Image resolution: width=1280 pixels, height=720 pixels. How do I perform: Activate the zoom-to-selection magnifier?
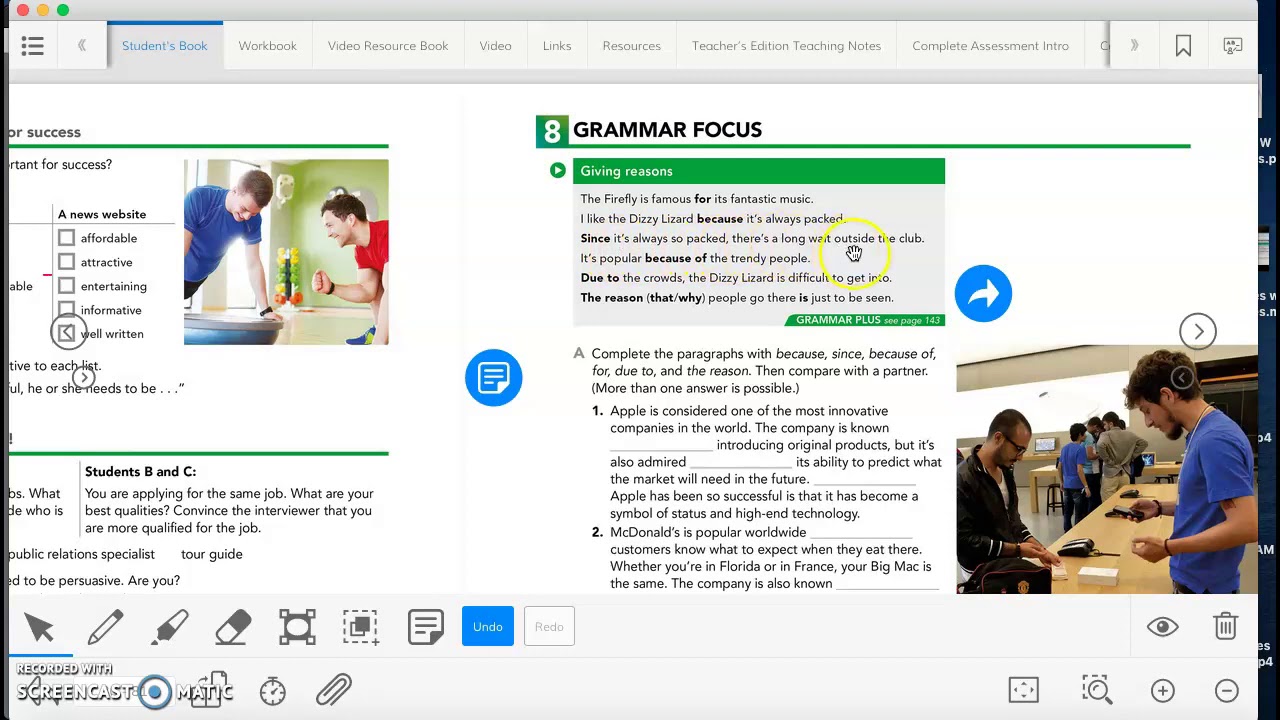[1097, 690]
